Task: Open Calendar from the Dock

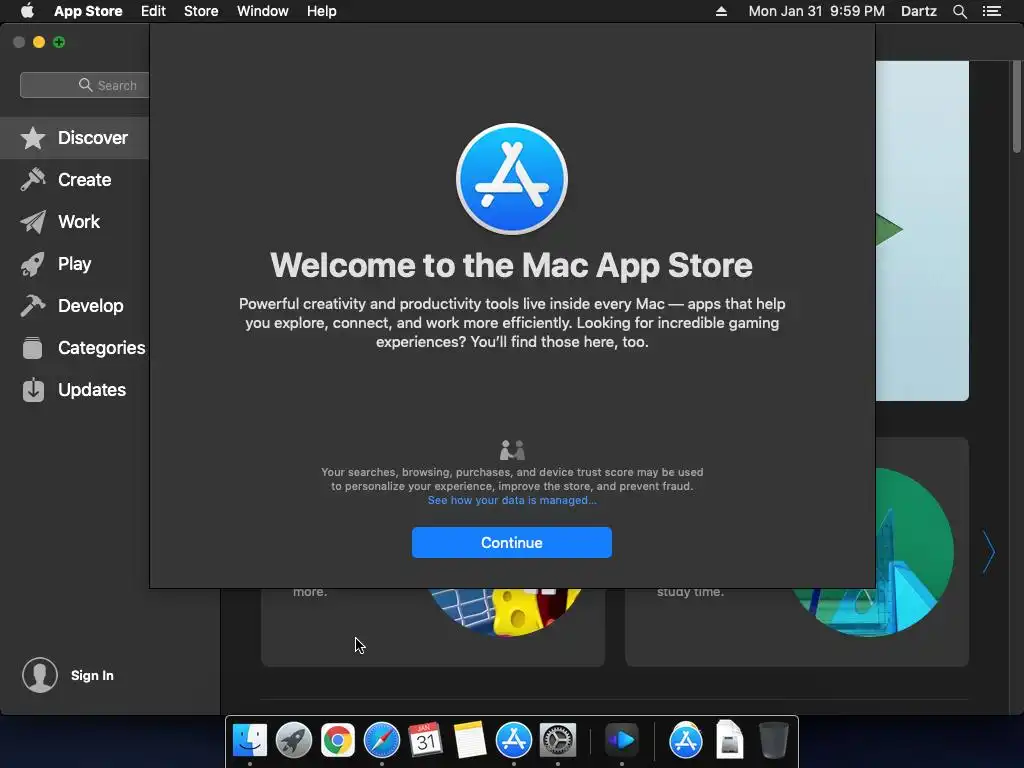Action: [425, 740]
